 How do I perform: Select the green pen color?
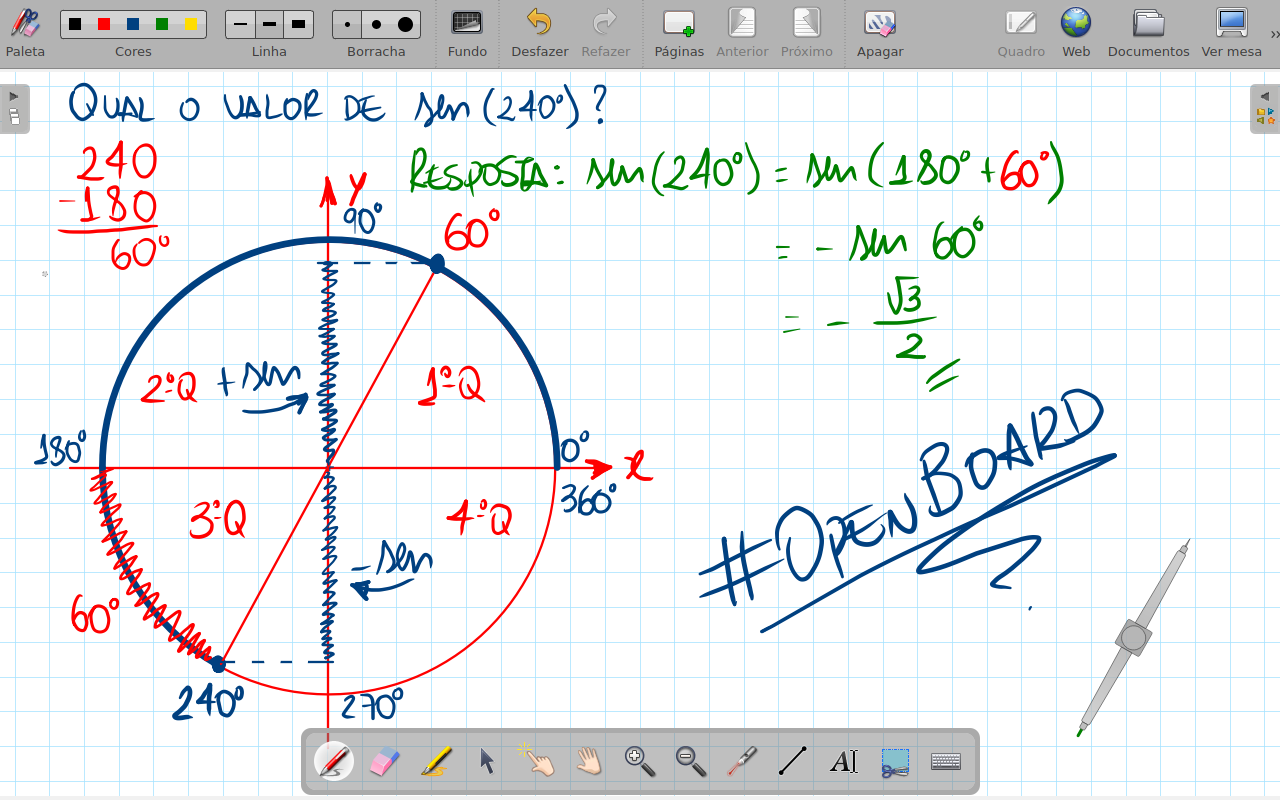pyautogui.click(x=162, y=24)
